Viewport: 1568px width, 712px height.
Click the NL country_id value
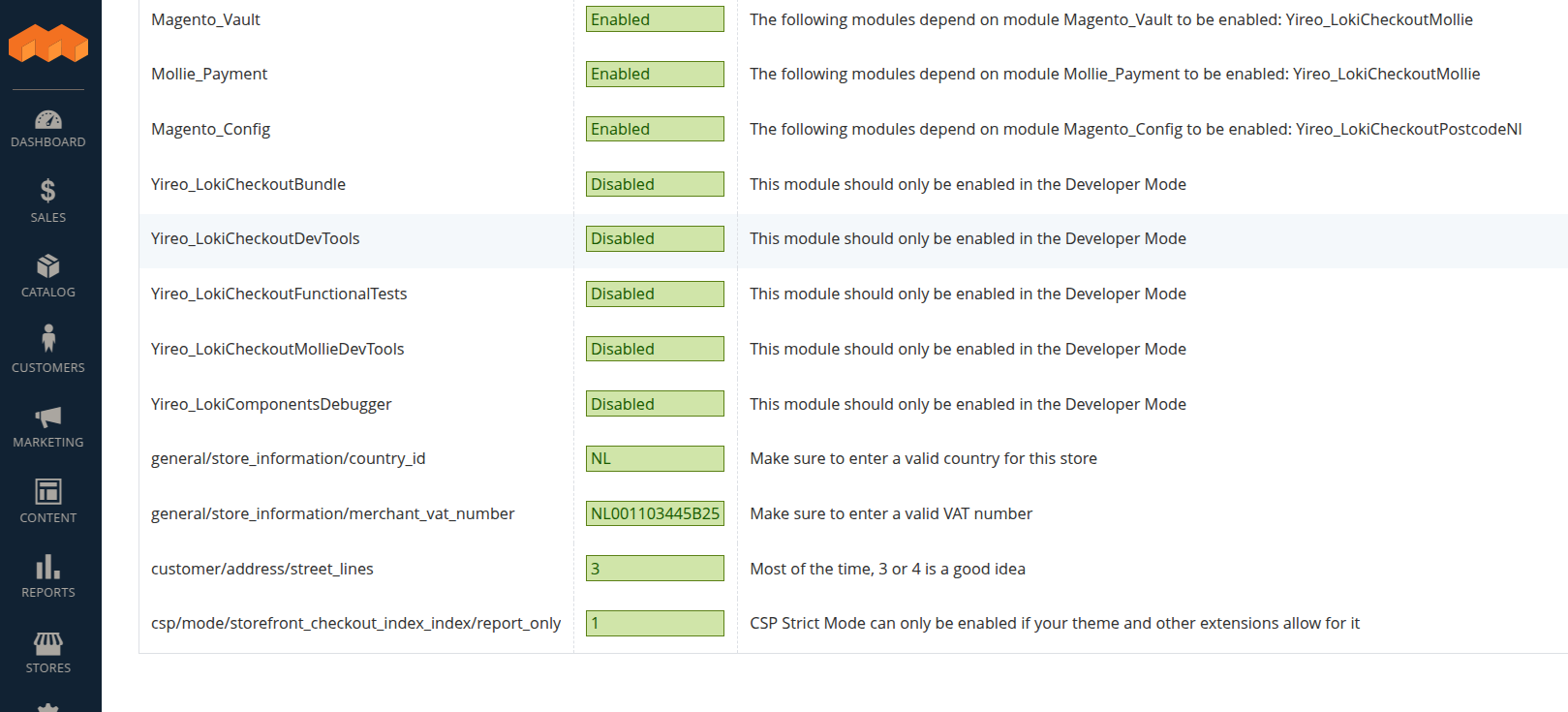(x=654, y=458)
